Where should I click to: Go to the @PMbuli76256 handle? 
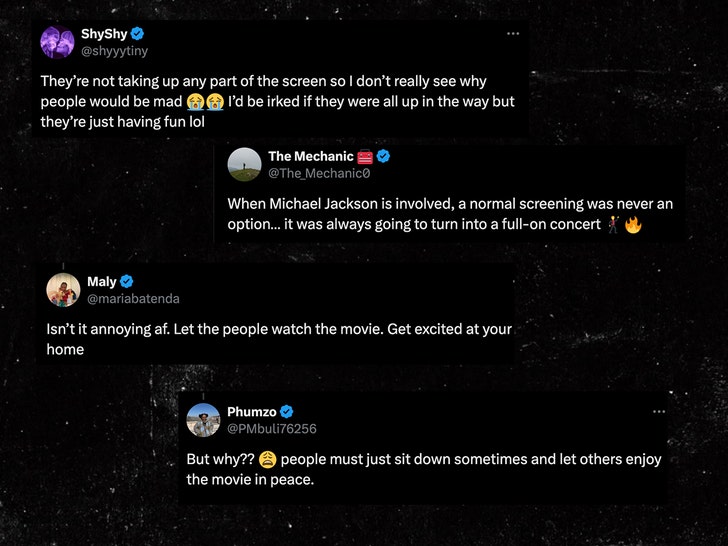[x=272, y=429]
